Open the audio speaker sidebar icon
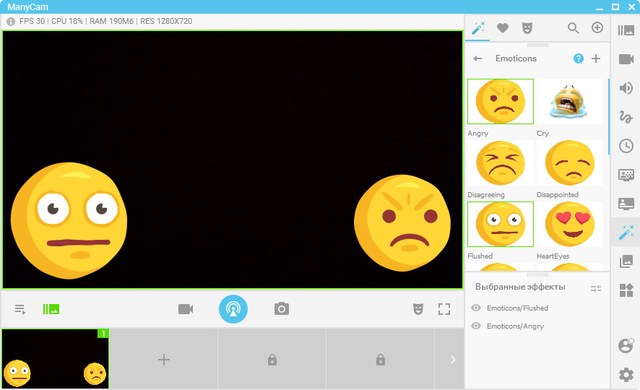This screenshot has width=640, height=390. (626, 88)
